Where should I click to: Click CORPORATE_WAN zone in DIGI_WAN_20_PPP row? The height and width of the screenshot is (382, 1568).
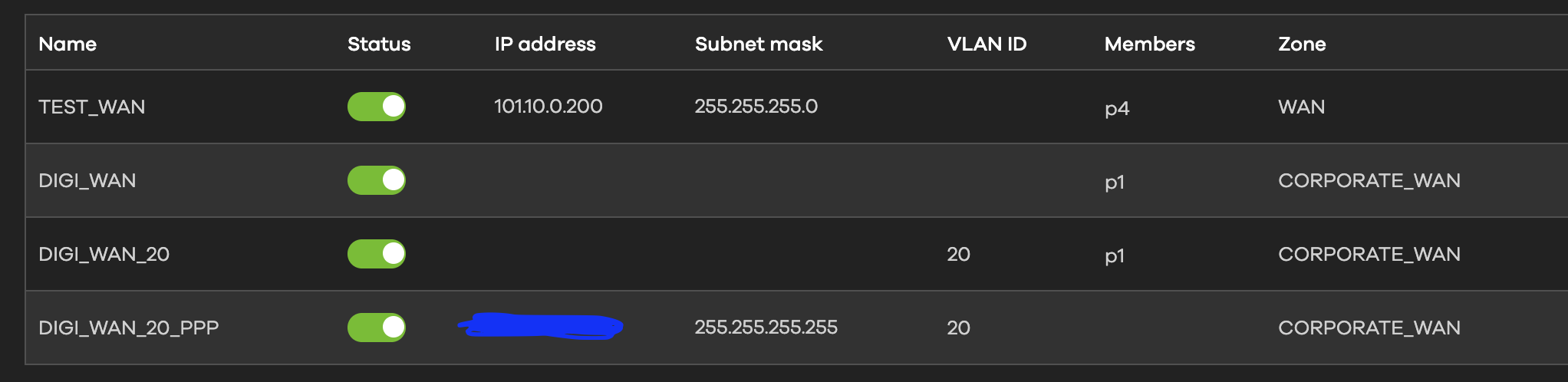[x=1369, y=328]
